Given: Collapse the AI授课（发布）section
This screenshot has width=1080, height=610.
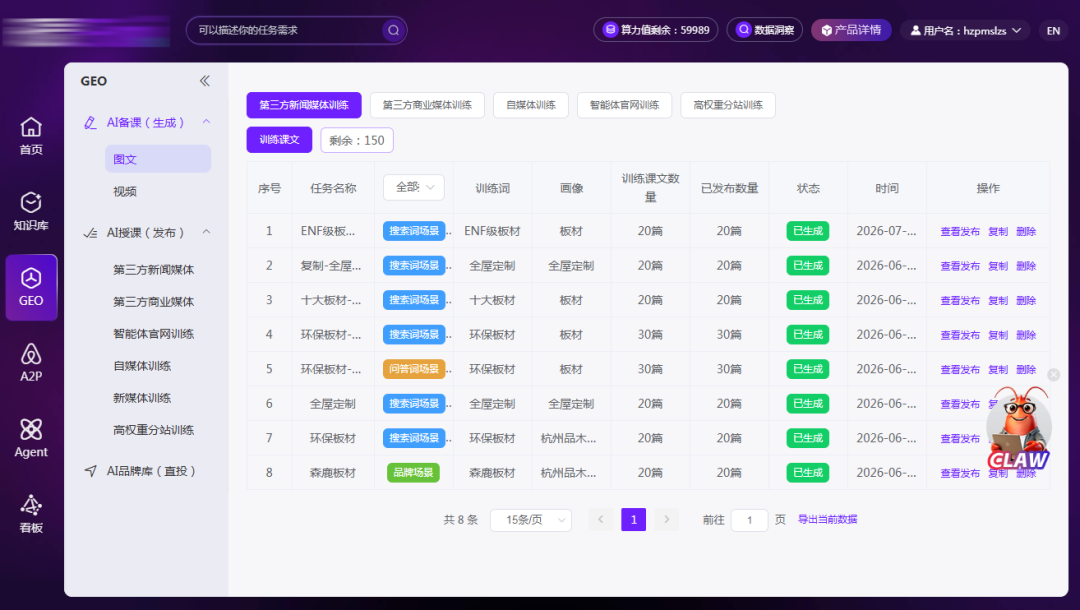Looking at the screenshot, I should (206, 232).
